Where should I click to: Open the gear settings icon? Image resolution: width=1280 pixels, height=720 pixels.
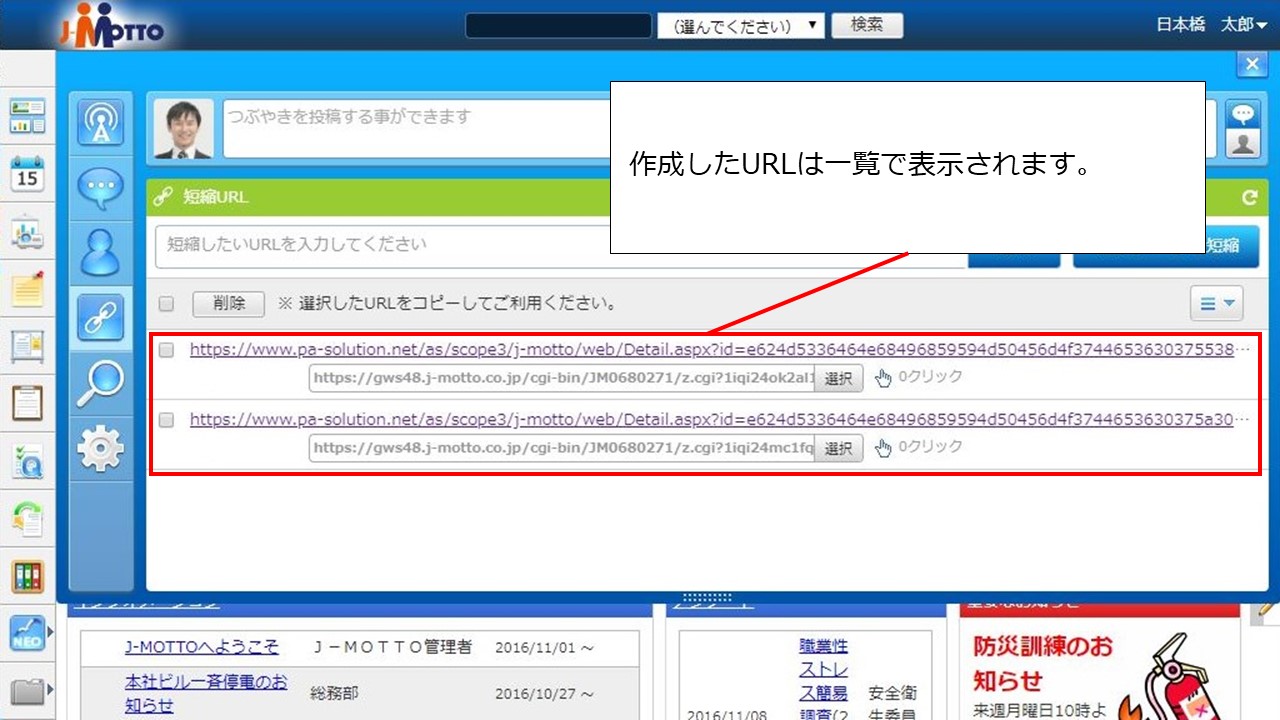click(100, 448)
